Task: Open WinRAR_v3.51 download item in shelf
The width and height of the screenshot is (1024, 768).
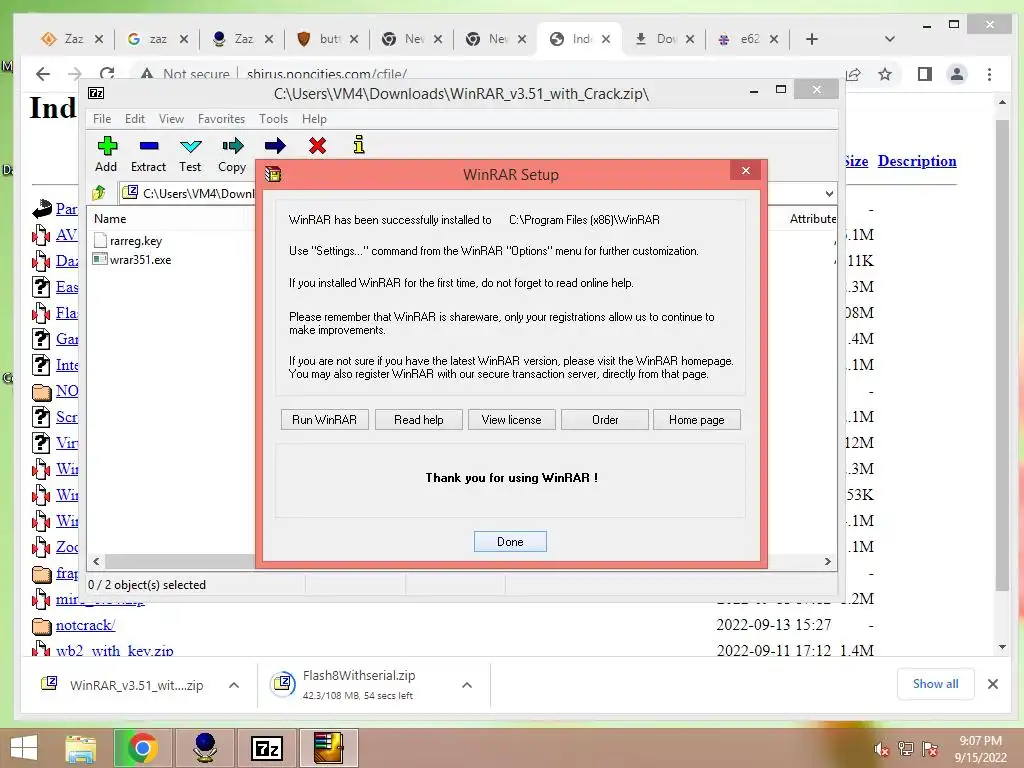Action: pyautogui.click(x=124, y=685)
